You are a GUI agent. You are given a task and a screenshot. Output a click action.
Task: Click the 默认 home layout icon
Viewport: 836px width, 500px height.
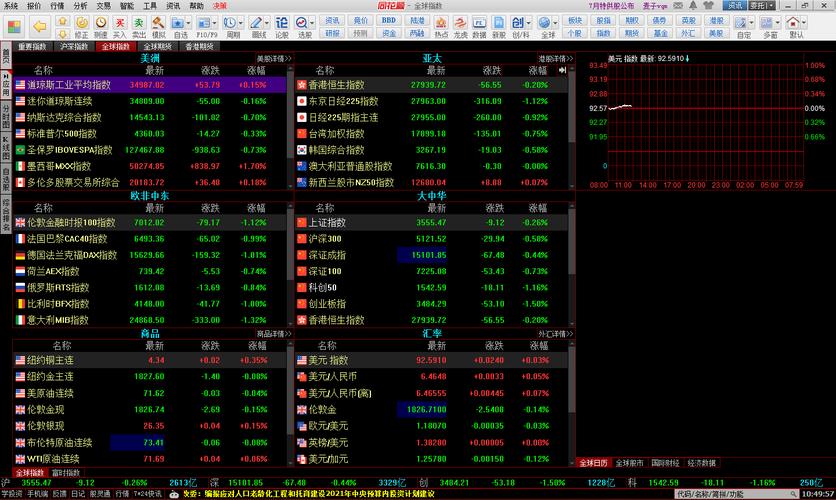click(x=796, y=24)
